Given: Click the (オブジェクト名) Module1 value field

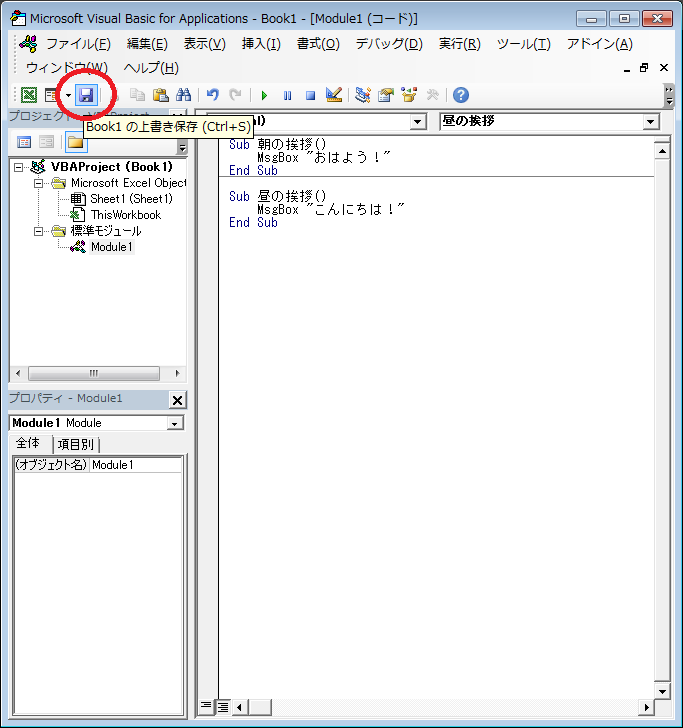Looking at the screenshot, I should point(135,465).
